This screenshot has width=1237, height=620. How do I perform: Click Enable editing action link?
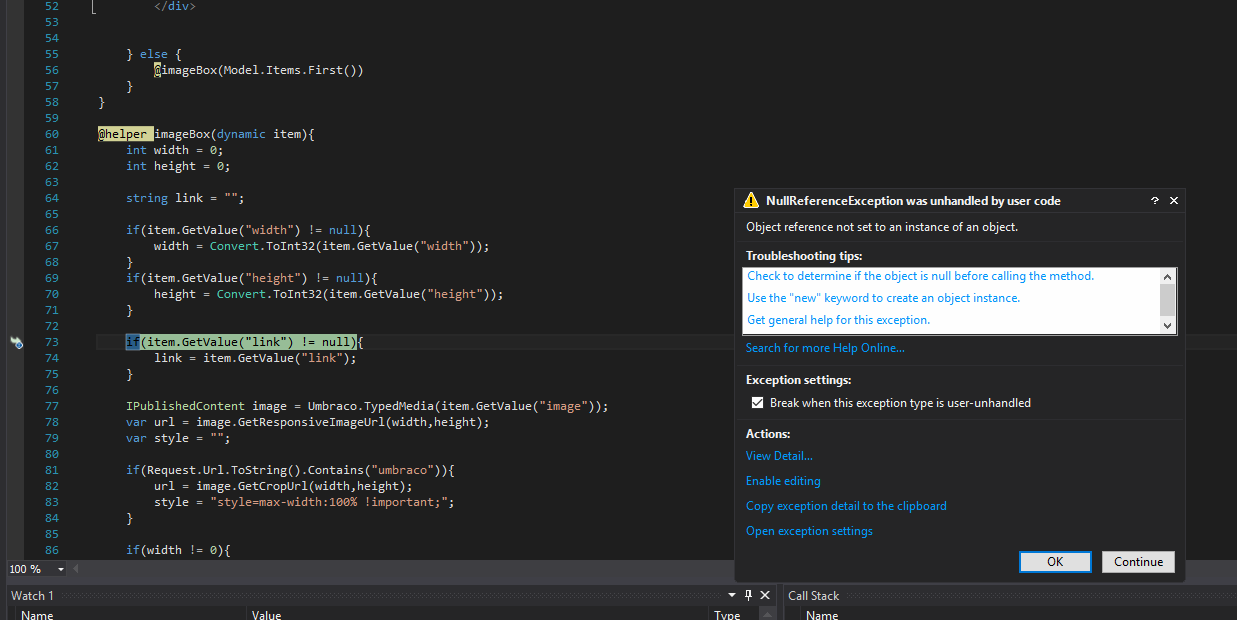(783, 481)
